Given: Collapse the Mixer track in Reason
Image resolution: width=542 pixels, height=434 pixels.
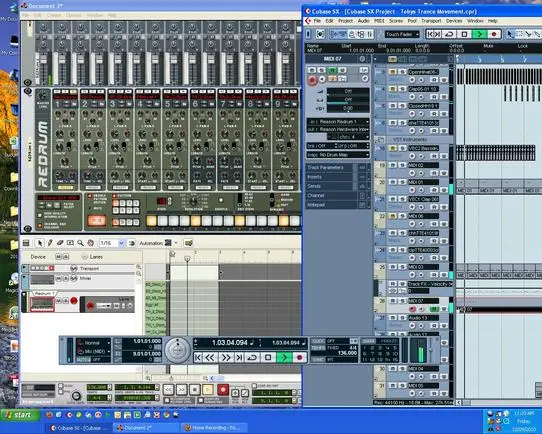Looking at the screenshot, I should (25, 277).
